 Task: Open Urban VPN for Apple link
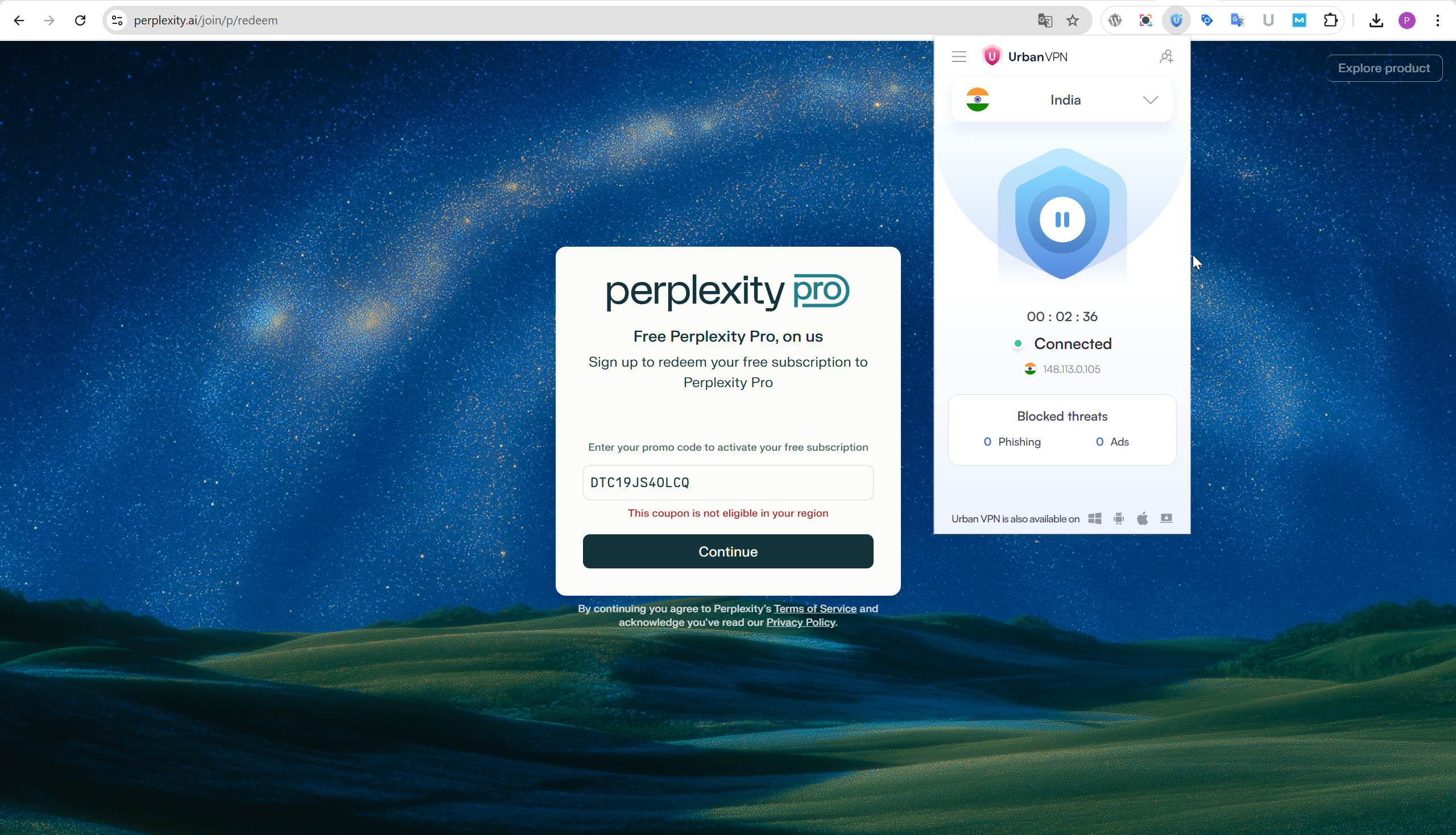tap(1142, 518)
